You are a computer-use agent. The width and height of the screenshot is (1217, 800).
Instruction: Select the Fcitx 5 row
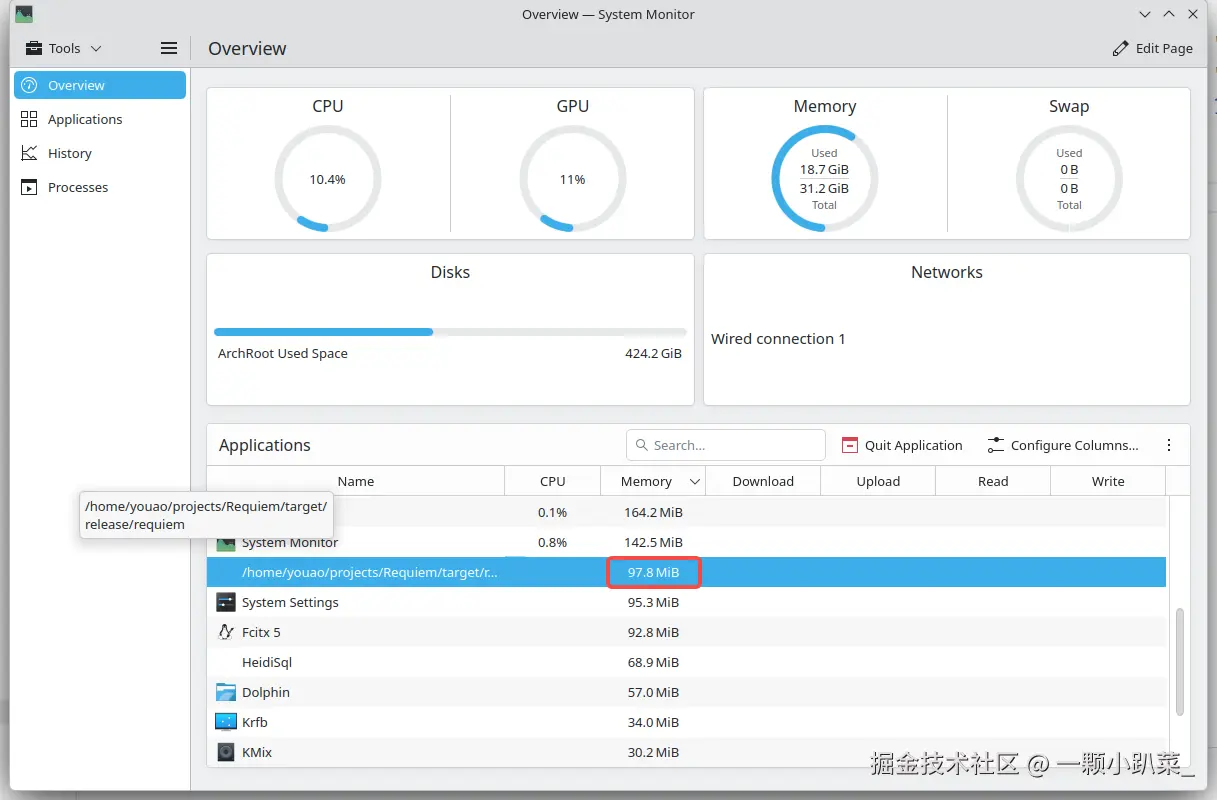pyautogui.click(x=687, y=632)
